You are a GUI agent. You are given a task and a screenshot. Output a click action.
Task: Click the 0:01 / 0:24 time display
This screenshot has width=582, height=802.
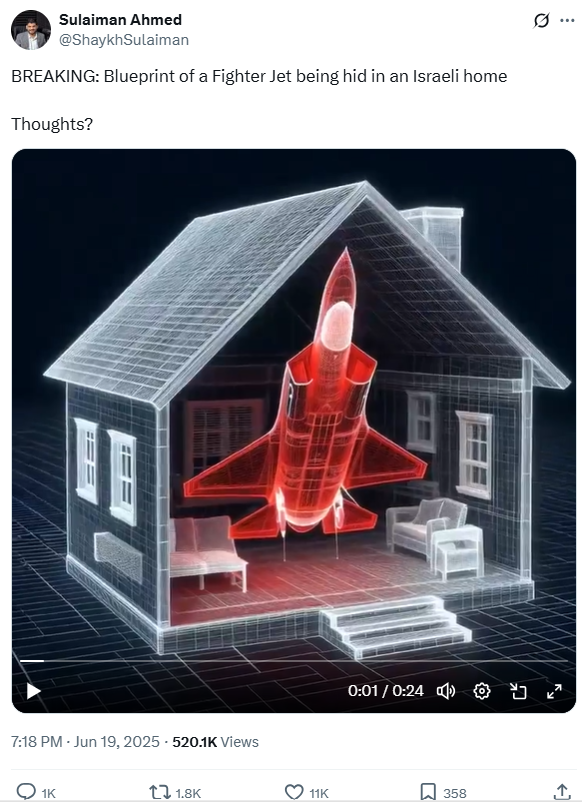click(x=386, y=691)
